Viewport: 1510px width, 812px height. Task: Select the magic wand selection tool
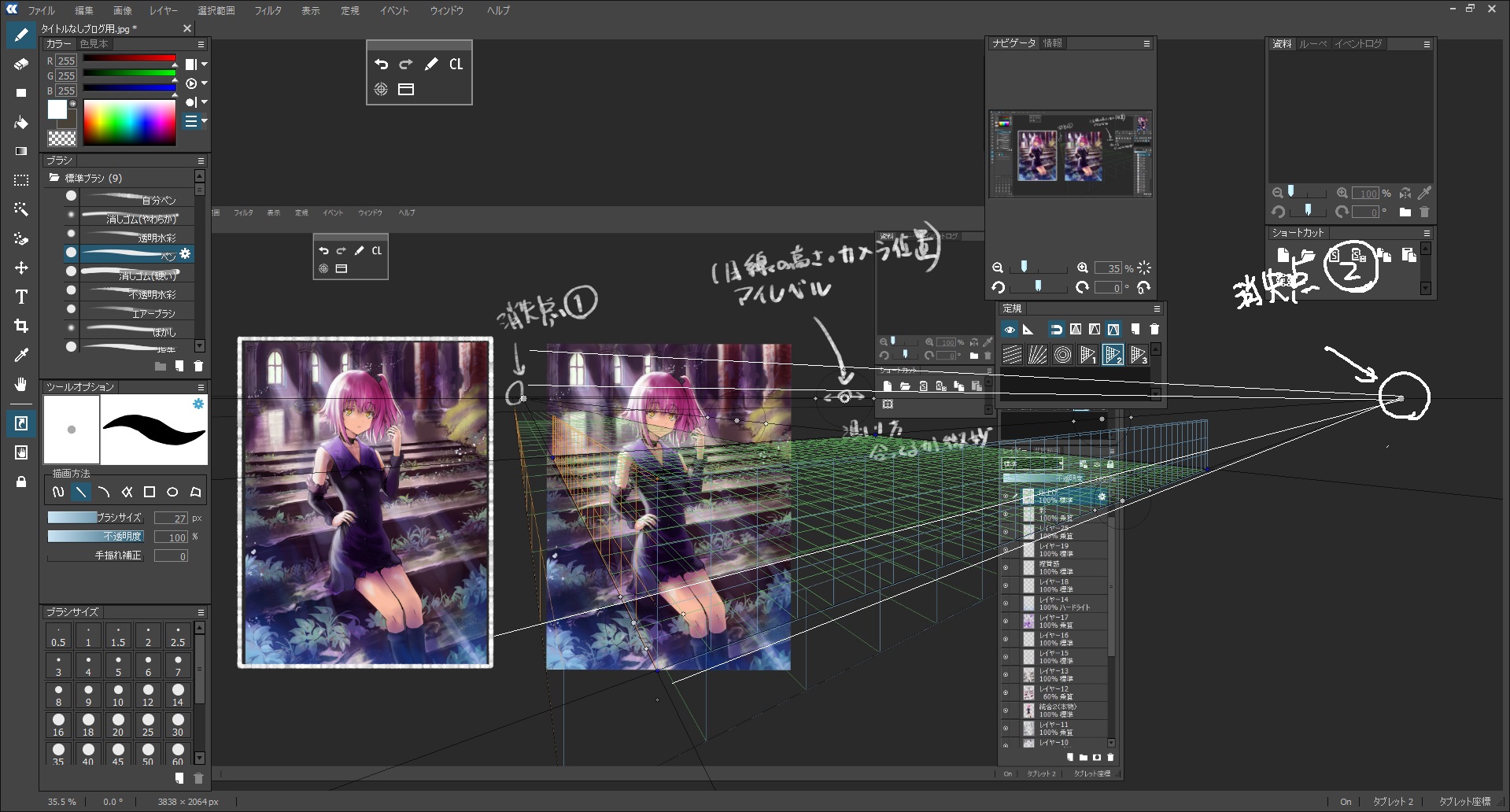(x=21, y=209)
